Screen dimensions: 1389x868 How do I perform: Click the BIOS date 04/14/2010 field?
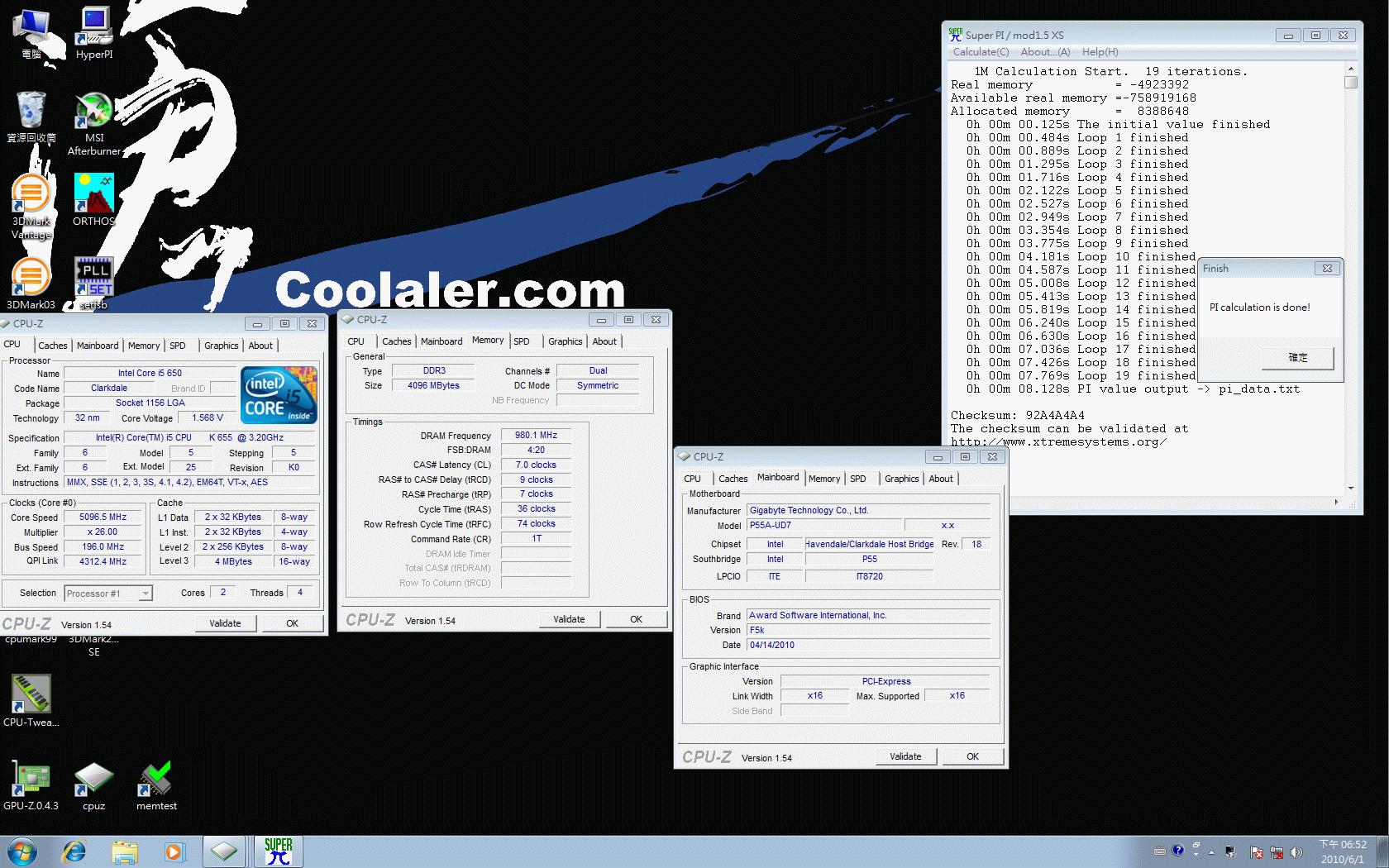tap(868, 645)
